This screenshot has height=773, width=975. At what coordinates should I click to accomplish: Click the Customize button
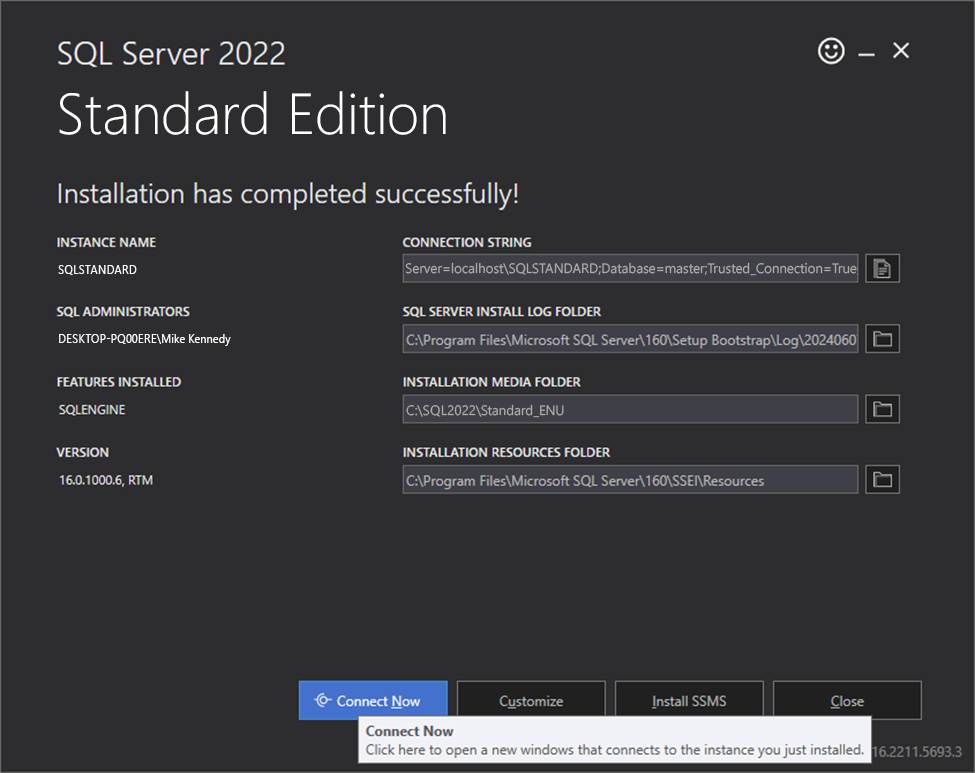pyautogui.click(x=531, y=701)
